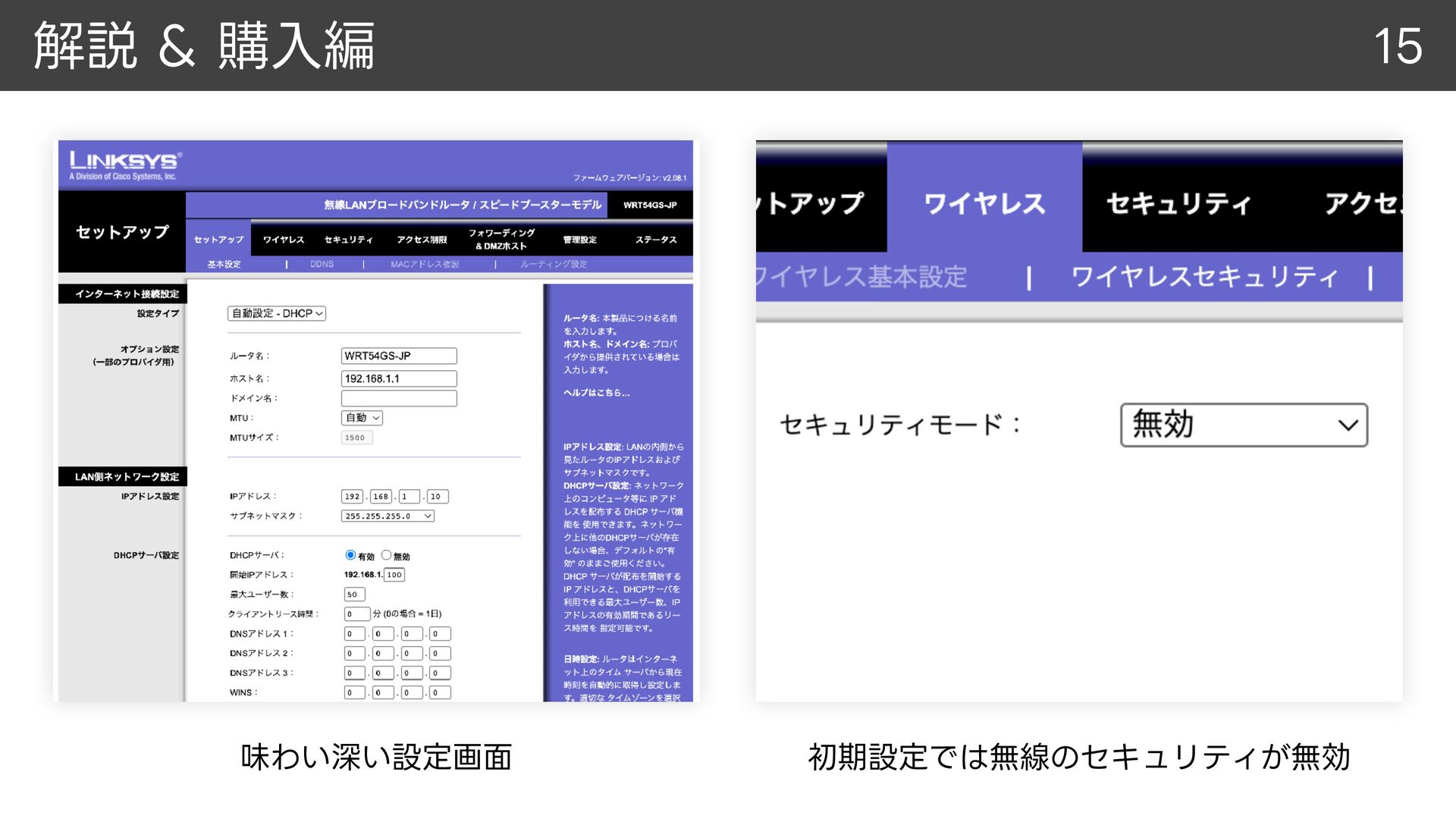Open the 管理設定 tab
Screen dimensions: 1456x819
(580, 240)
